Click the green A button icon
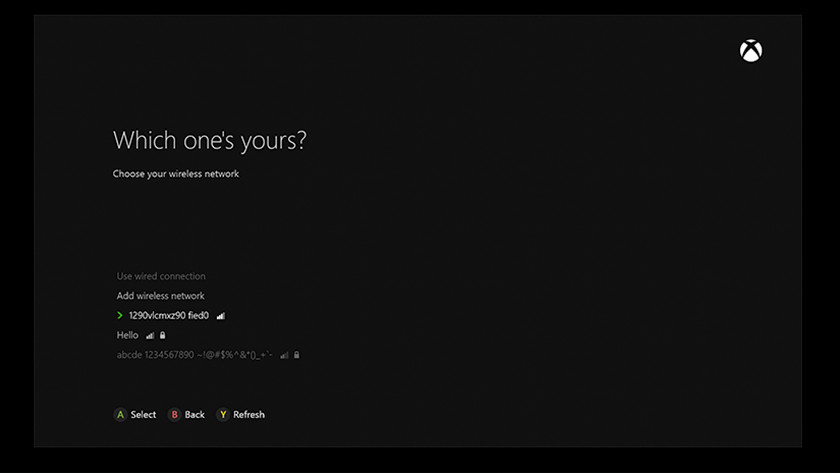Viewport: 840px width, 473px height. (121, 414)
